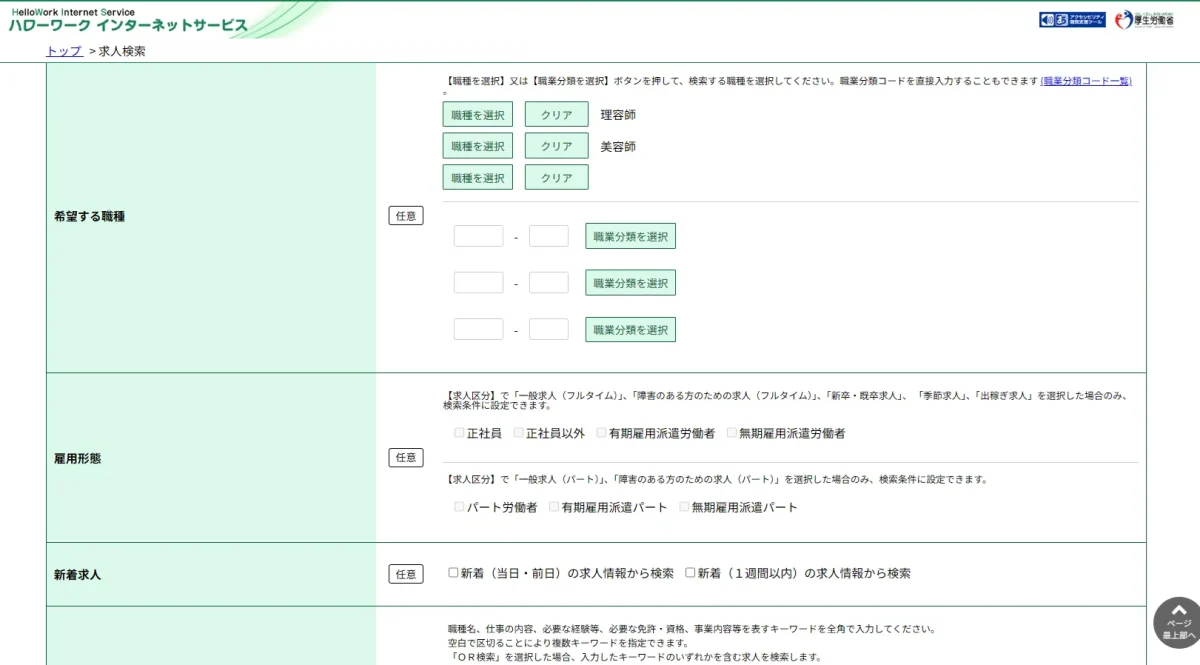Click 職種を選択 next to 理容師
Viewport: 1200px width, 665px height.
478,115
